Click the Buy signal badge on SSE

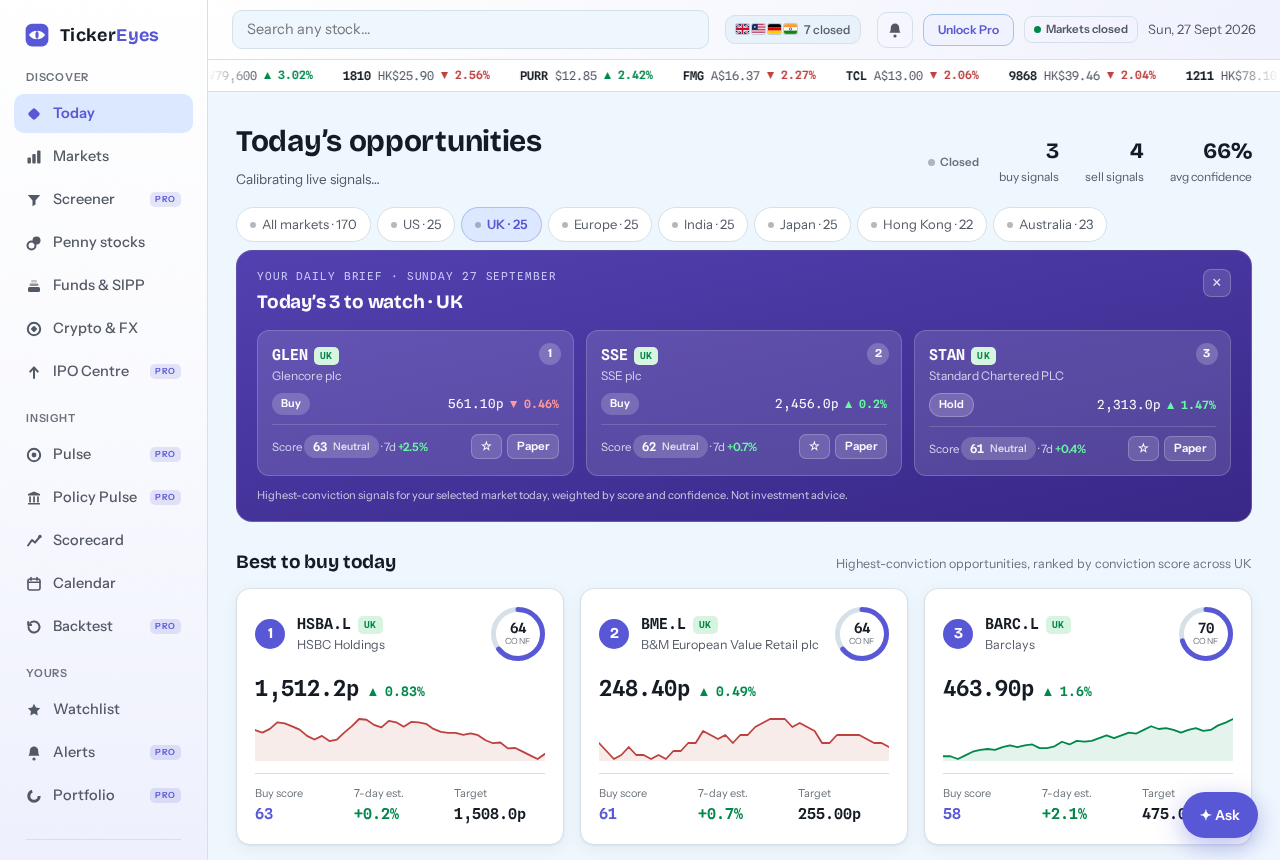[x=620, y=404]
